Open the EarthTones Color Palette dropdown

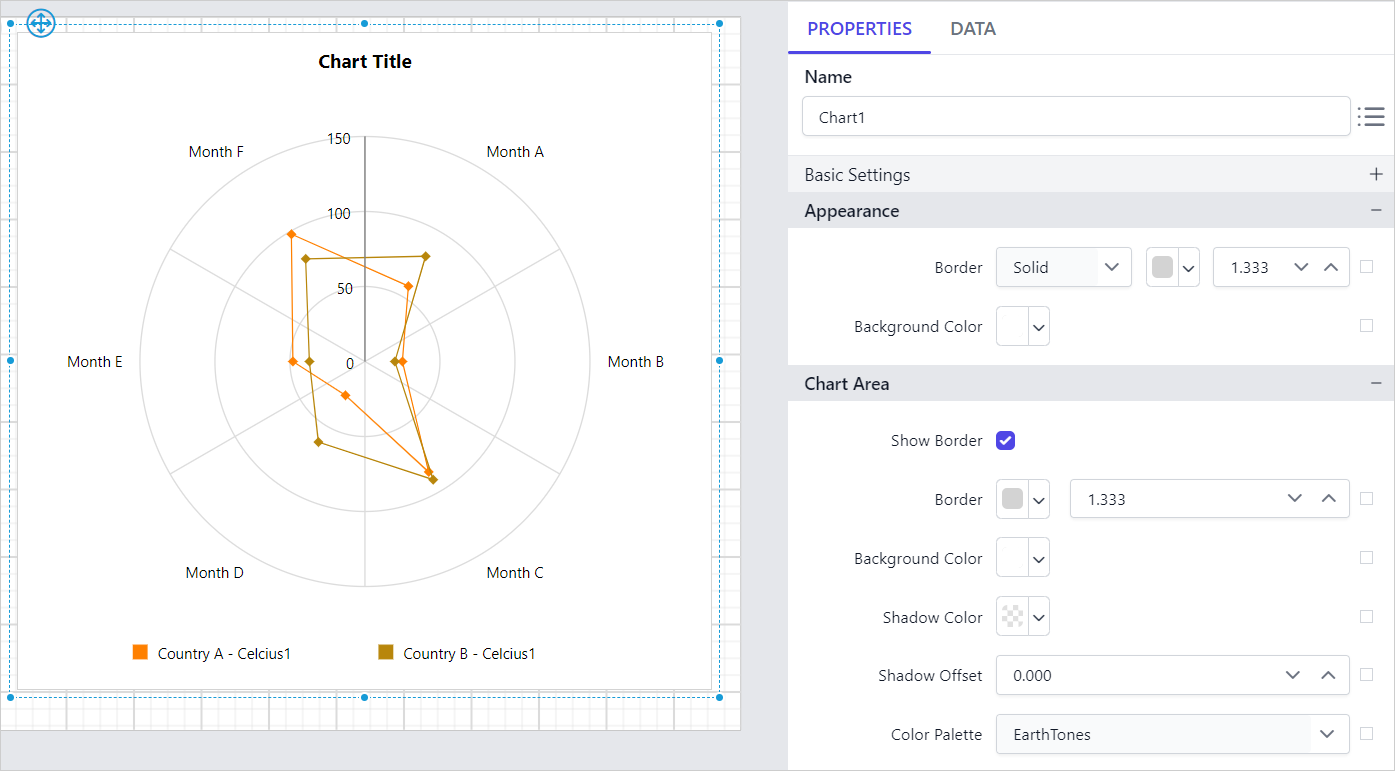click(1172, 734)
